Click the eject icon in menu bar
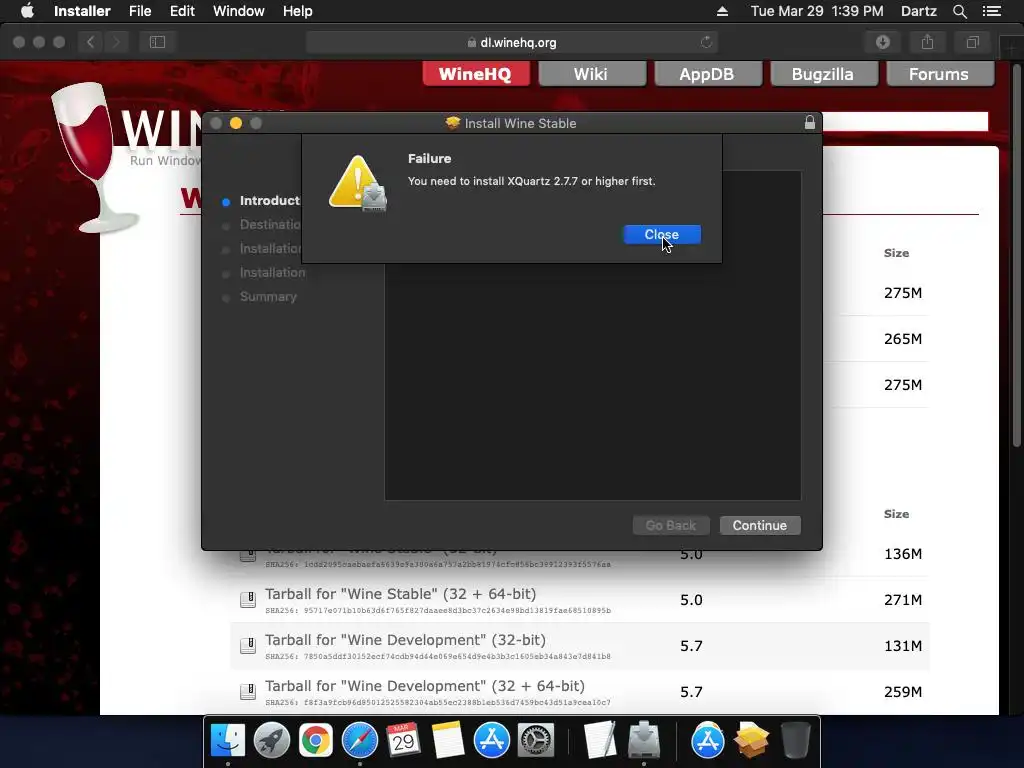 [x=722, y=11]
